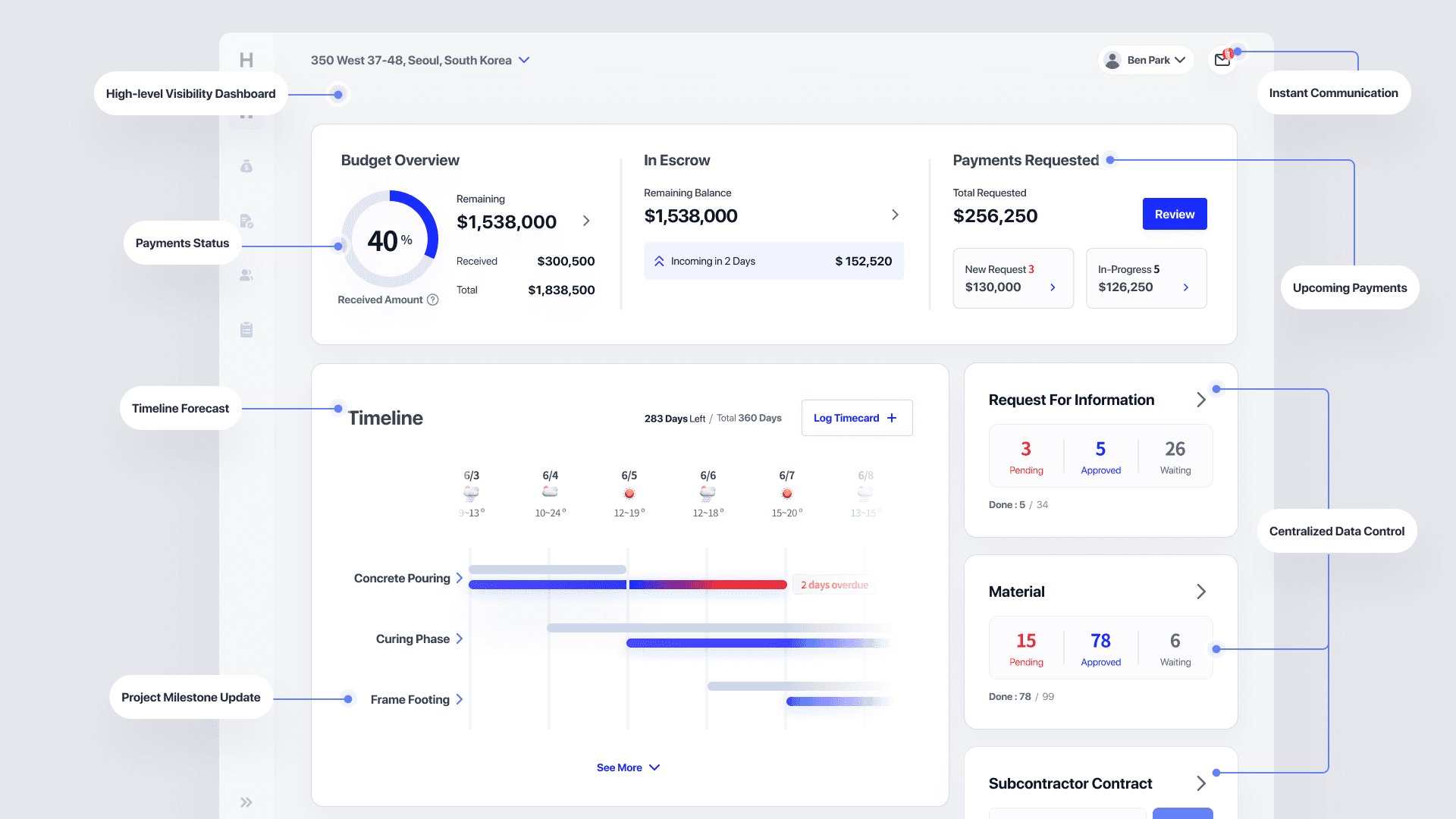1456x819 pixels.
Task: Open the In-Progress $126,250 card
Action: coord(1145,278)
